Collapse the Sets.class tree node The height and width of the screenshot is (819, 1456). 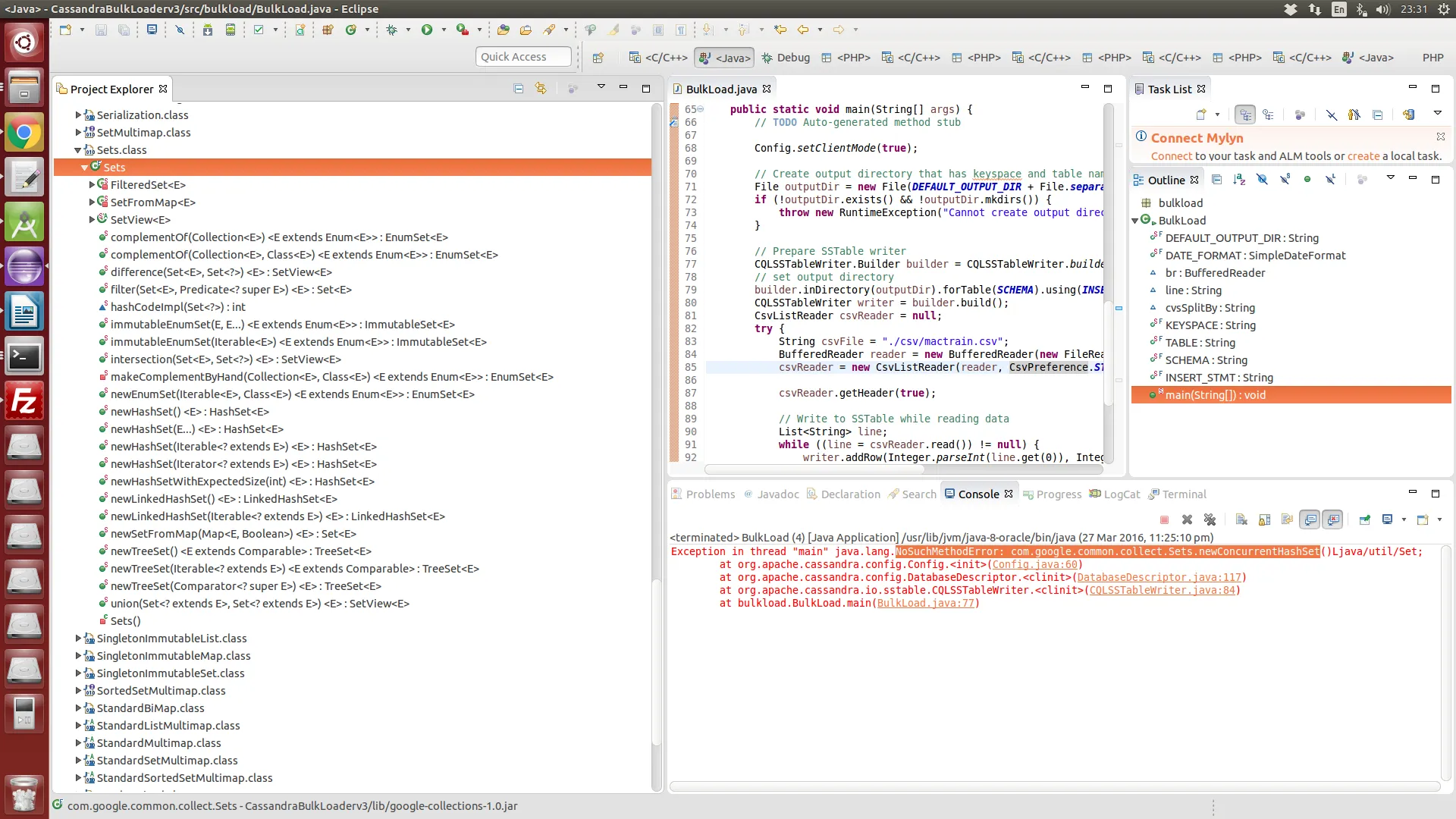point(77,150)
